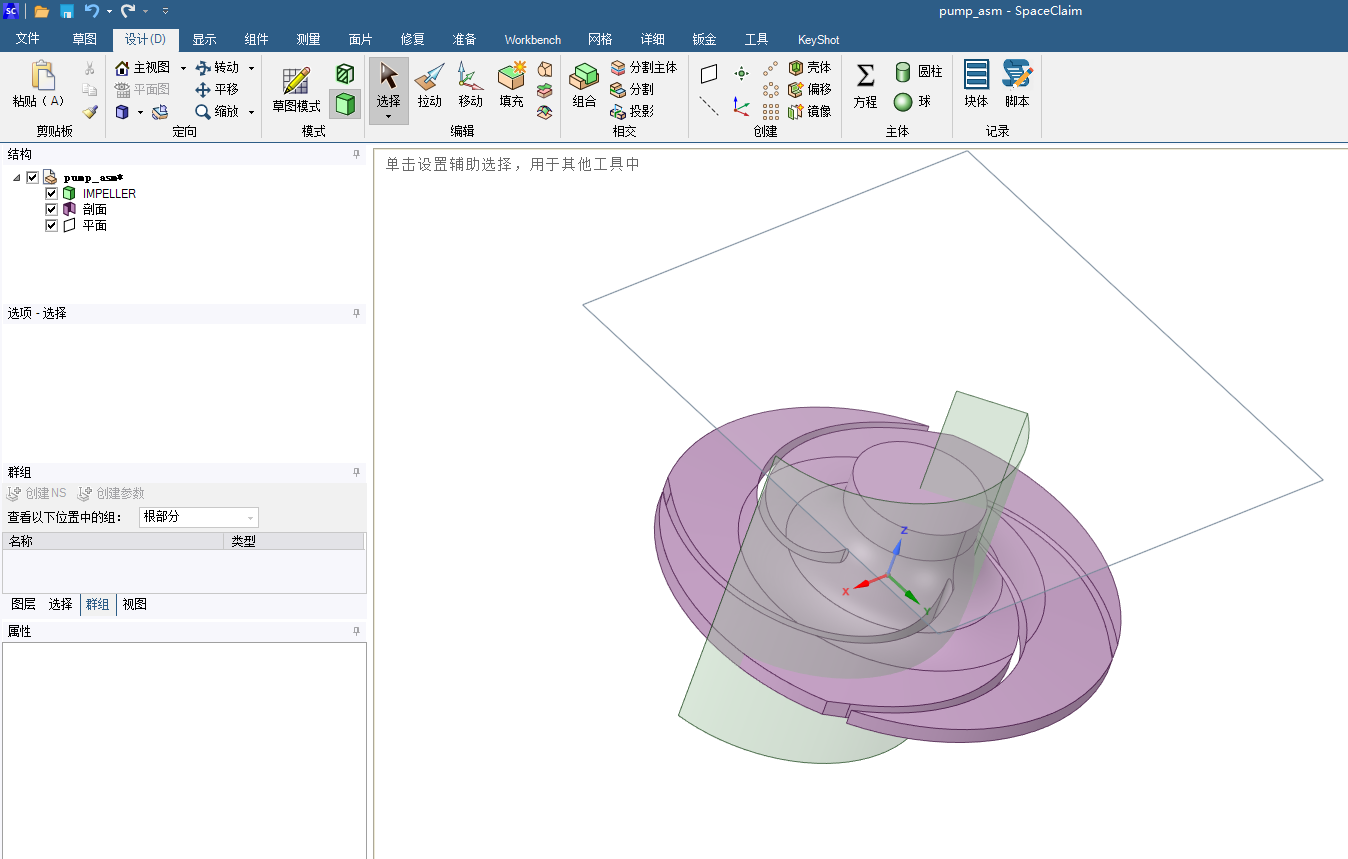The image size is (1348, 859).
Task: Expand the 选择 tool dropdown arrow
Action: 388,116
